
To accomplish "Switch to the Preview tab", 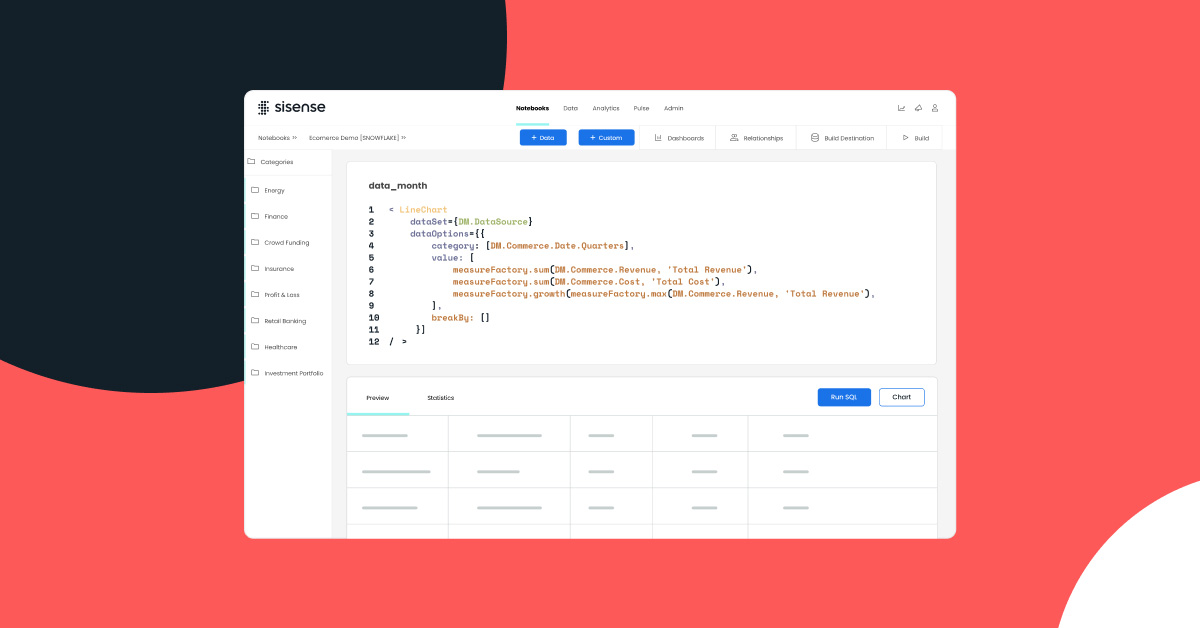I will (x=378, y=398).
